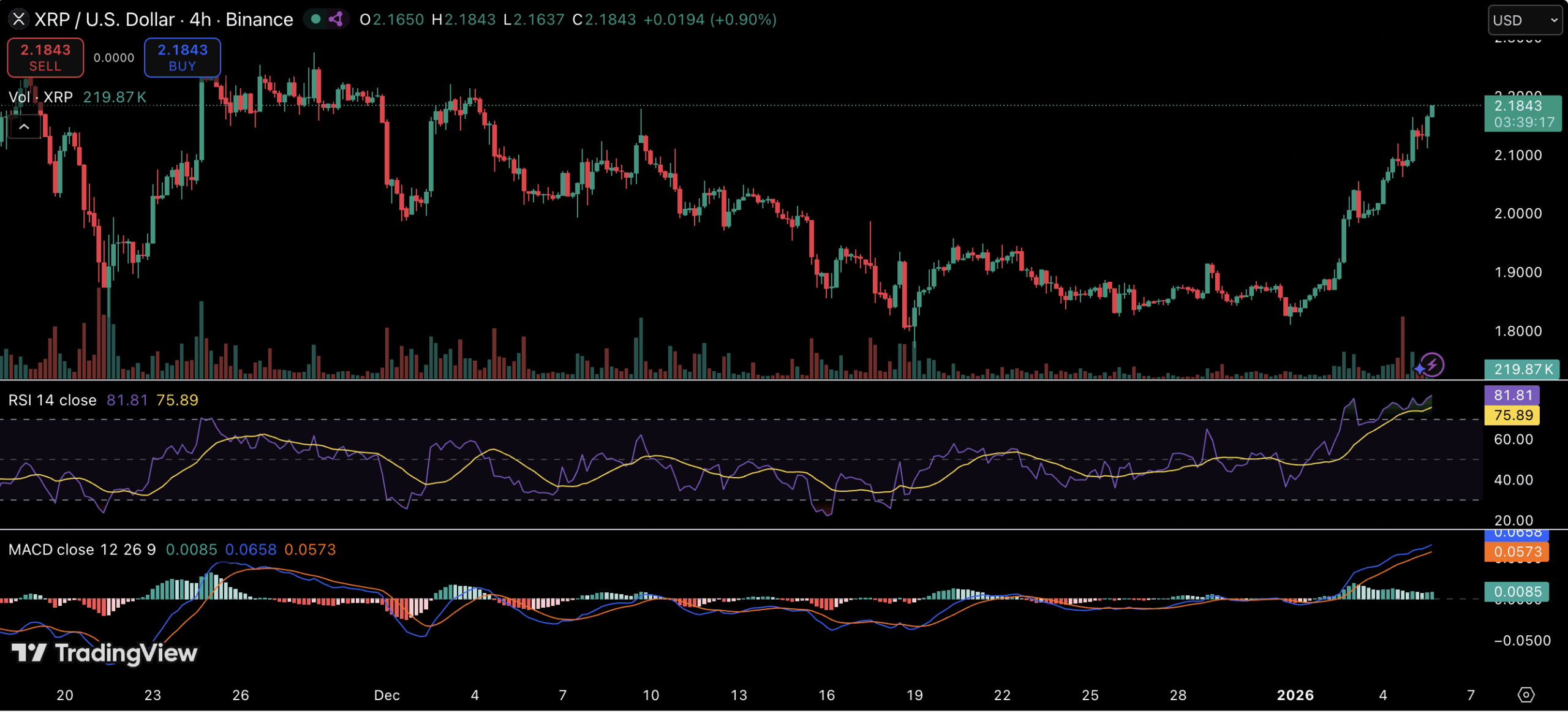1568x713 pixels.
Task: Select the Vol XRP indicator legend
Action: 40,97
